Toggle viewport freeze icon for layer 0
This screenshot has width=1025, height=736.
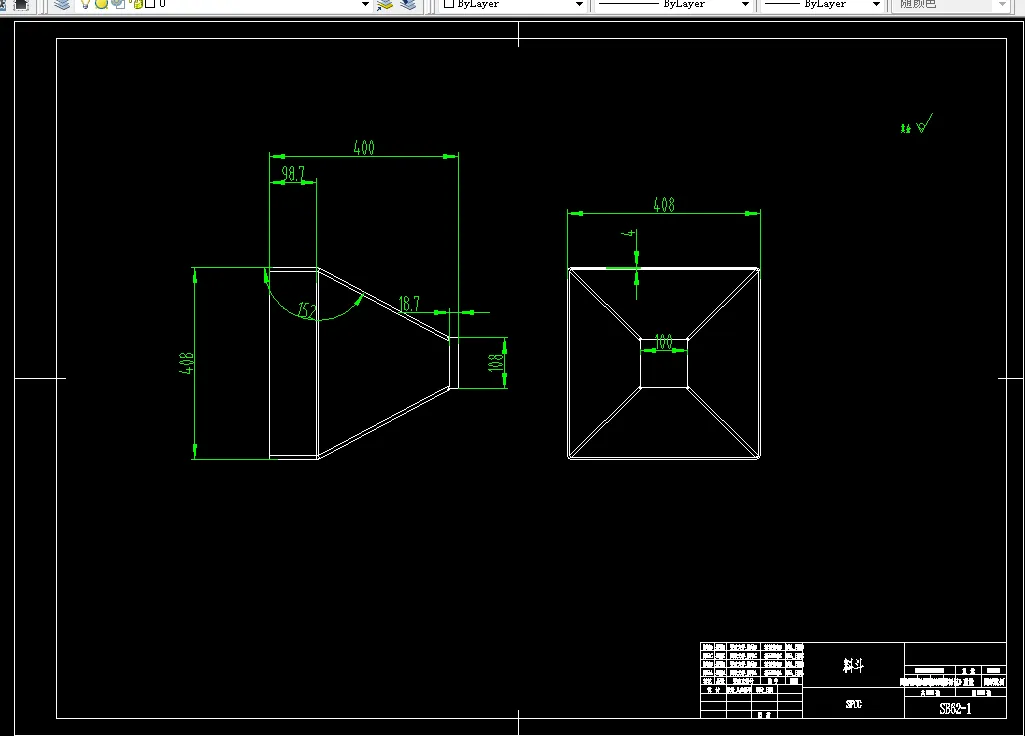click(118, 5)
